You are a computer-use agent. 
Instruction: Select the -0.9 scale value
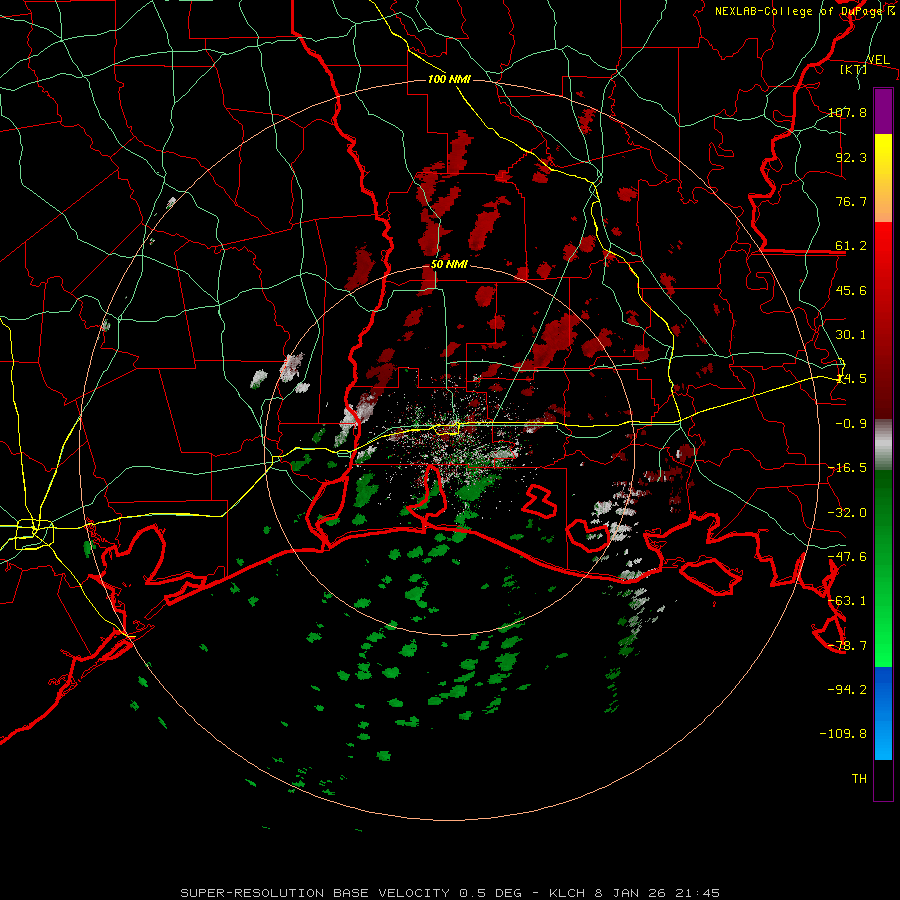(851, 424)
